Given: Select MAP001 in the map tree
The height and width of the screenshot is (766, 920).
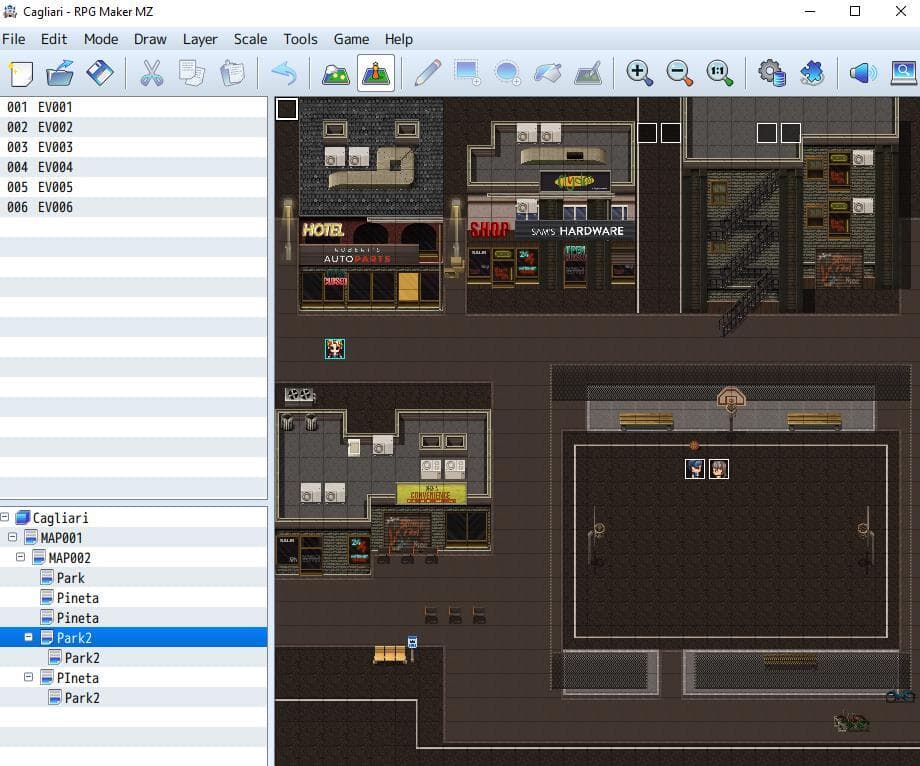Looking at the screenshot, I should (61, 538).
